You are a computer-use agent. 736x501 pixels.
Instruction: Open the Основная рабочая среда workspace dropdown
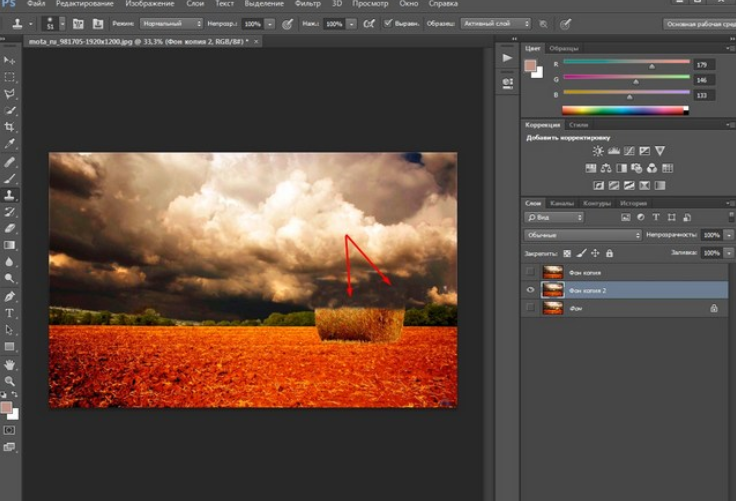coord(699,24)
